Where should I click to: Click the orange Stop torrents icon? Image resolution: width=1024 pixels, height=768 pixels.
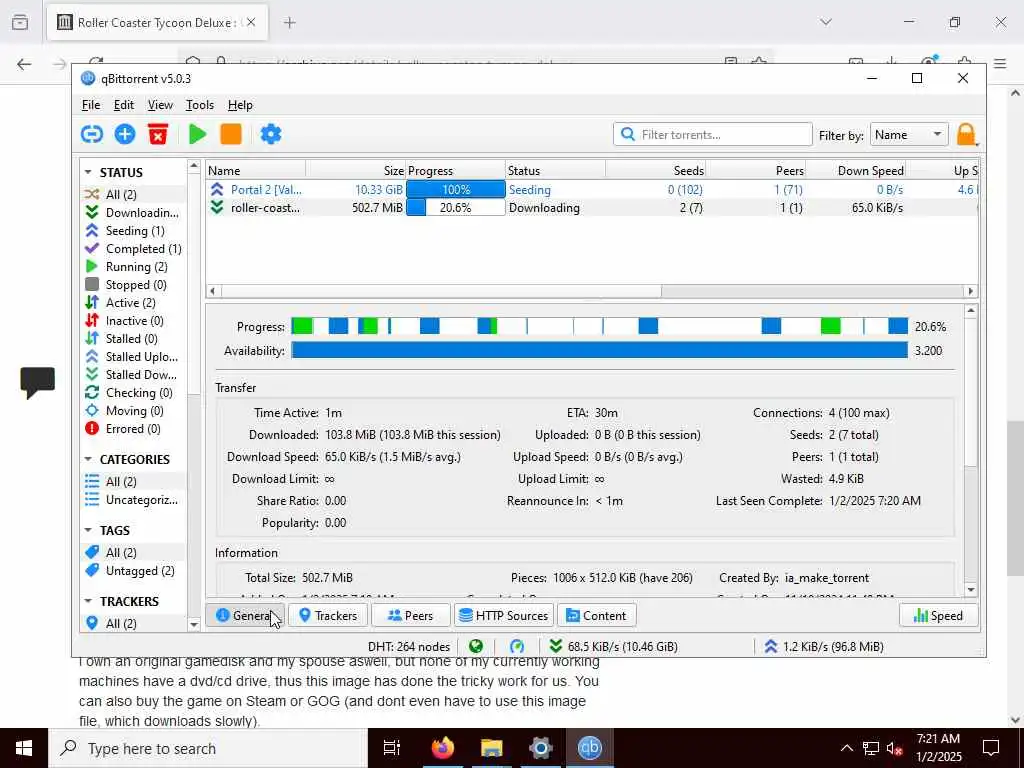click(x=231, y=134)
